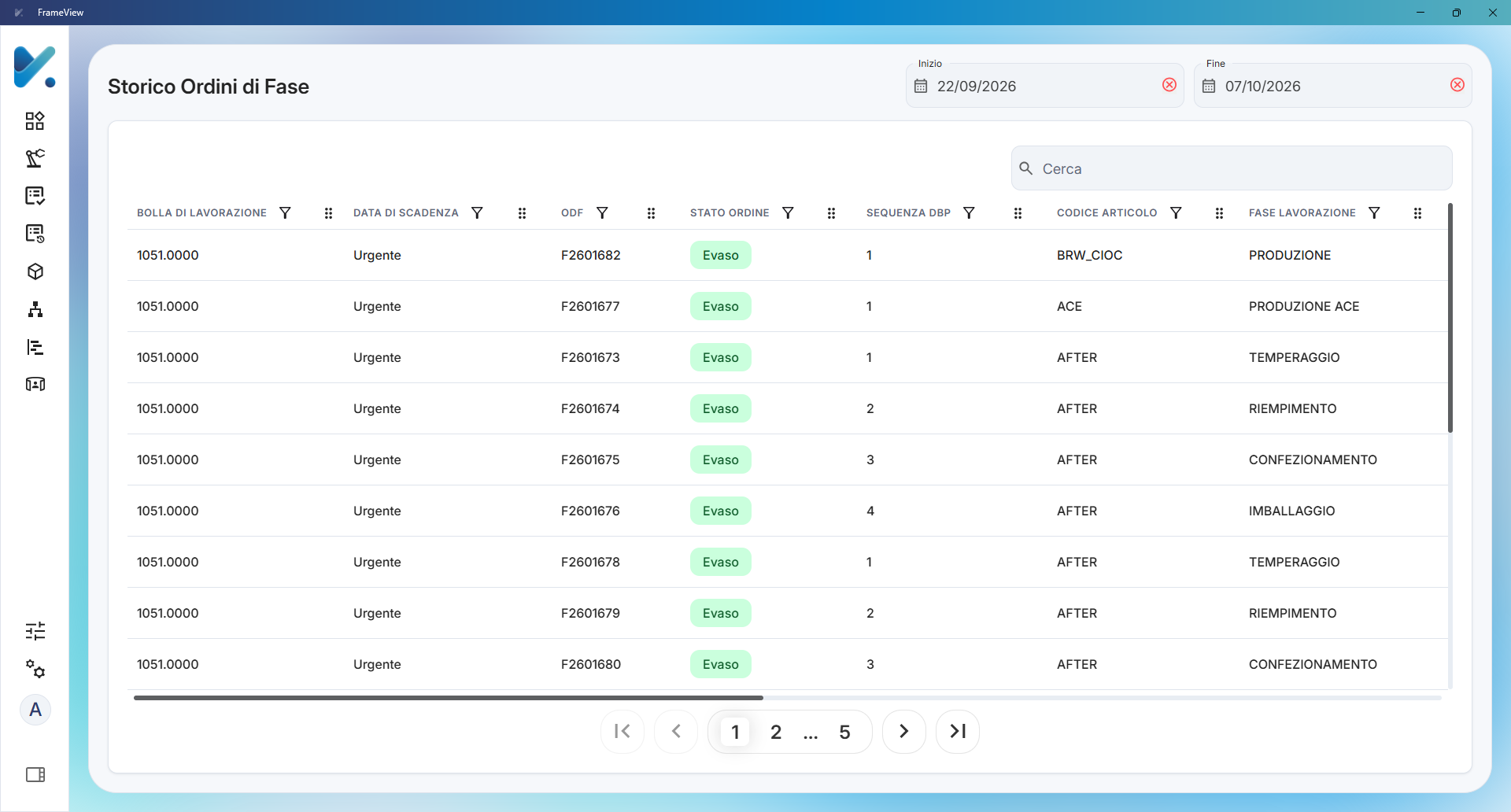Open the Fine date calendar icon
This screenshot has height=812, width=1511.
(1209, 86)
